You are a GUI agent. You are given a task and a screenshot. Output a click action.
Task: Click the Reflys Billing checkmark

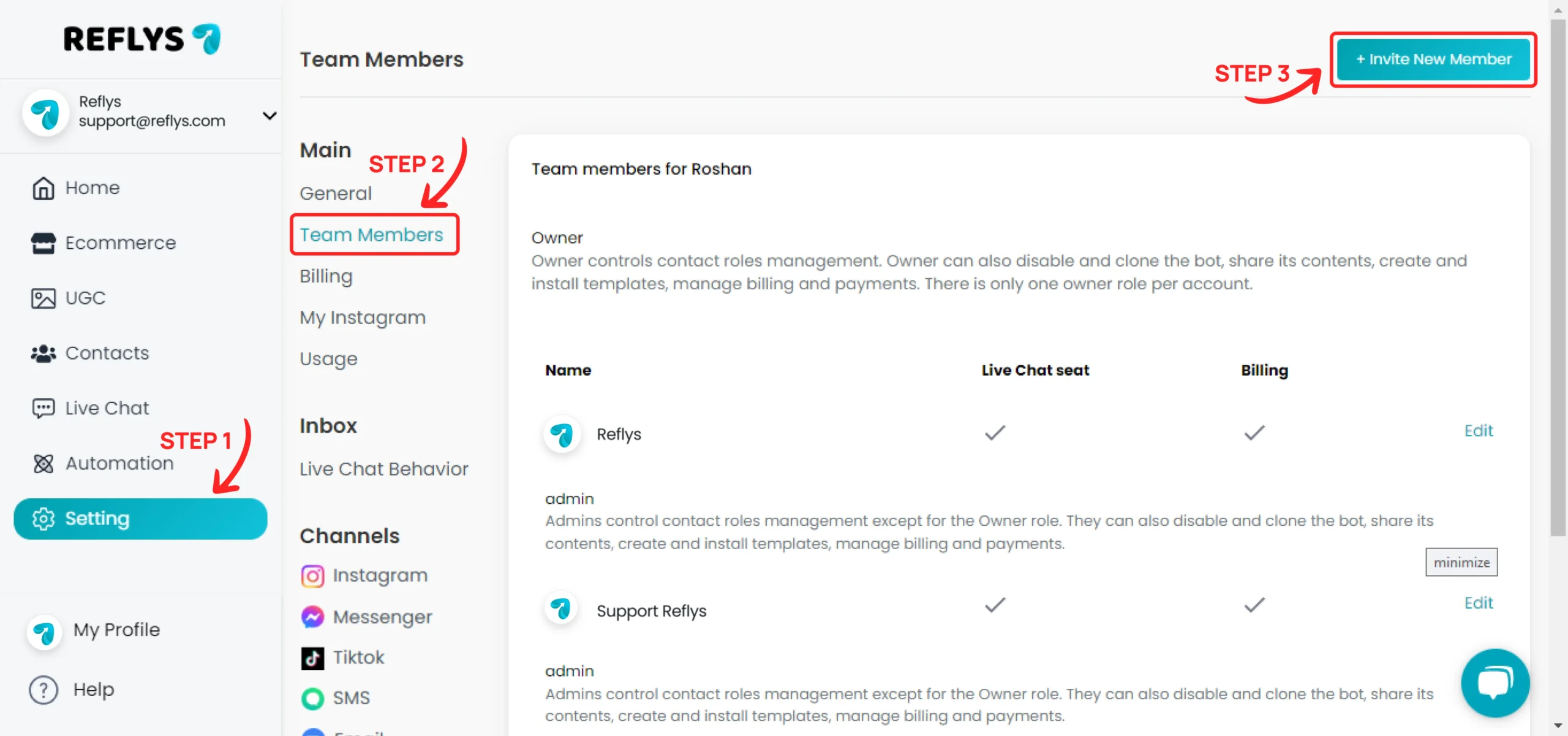point(1254,433)
